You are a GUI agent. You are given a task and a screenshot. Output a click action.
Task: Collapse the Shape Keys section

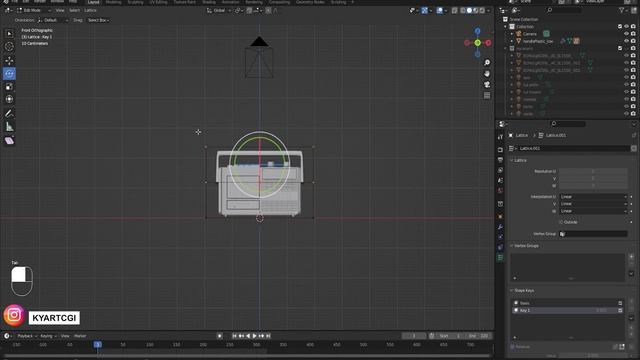pos(522,291)
